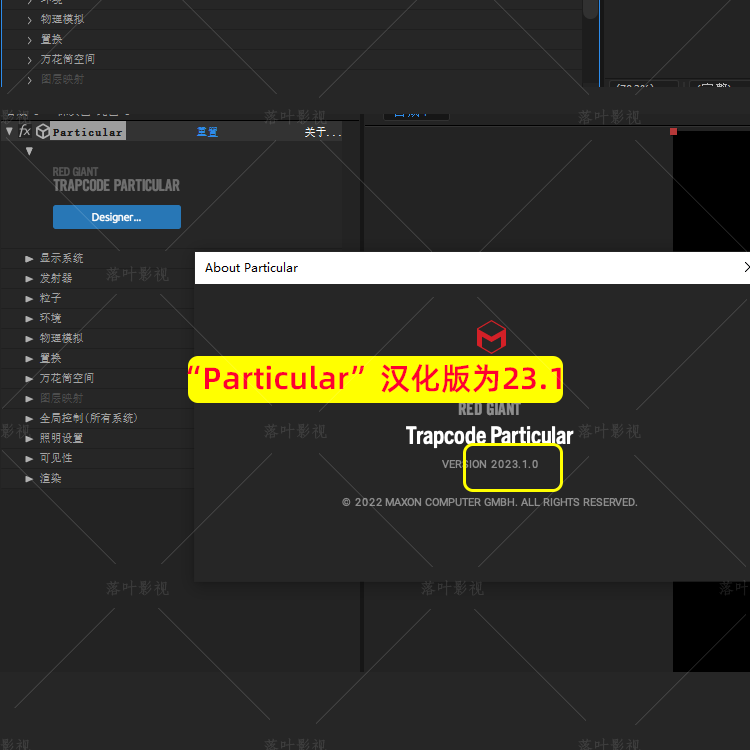Expand the 物理模拟 group in lower panel

click(x=29, y=339)
